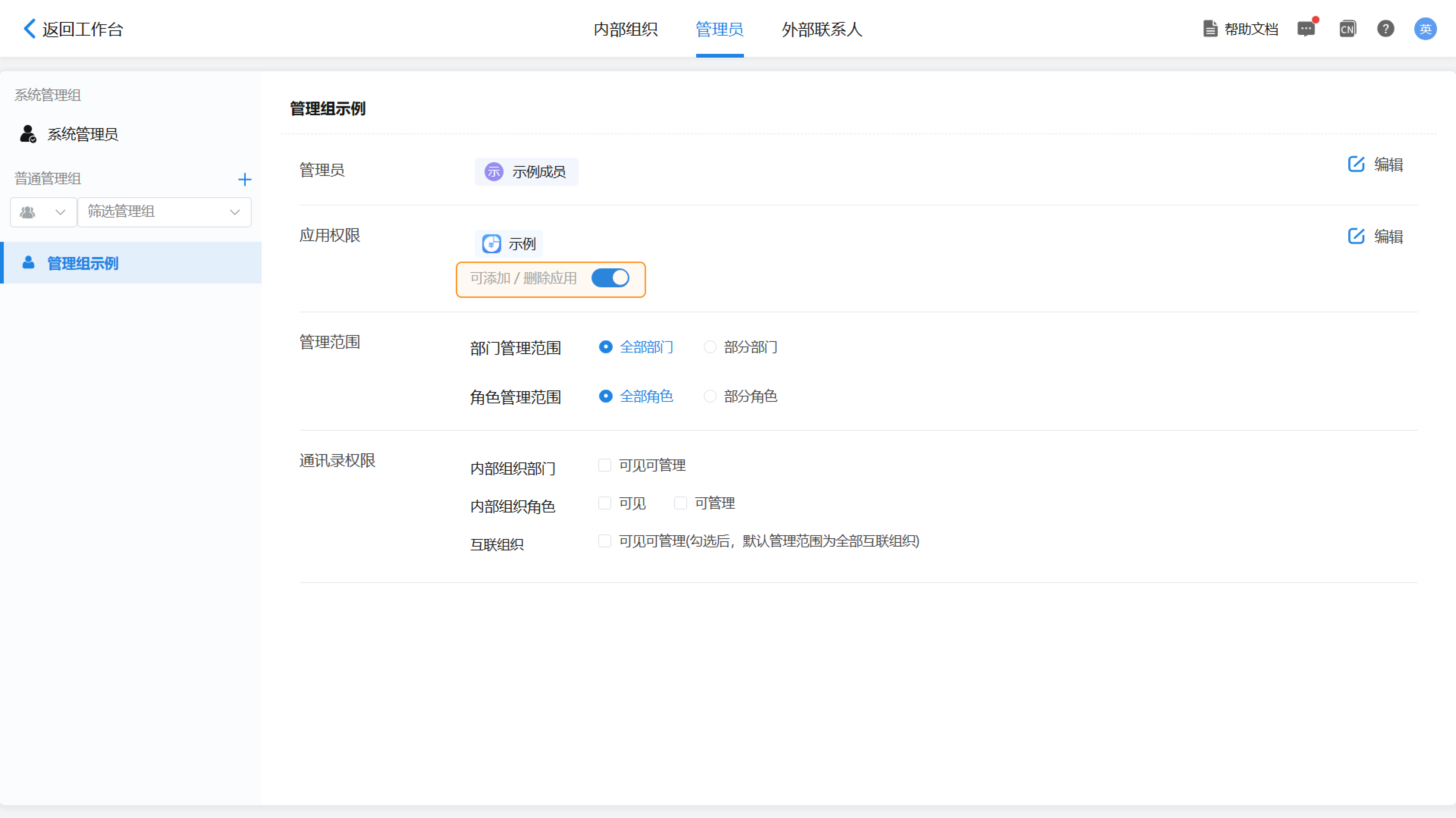Viewport: 1456px width, 818px height.
Task: Select 管理组示例 group in sidebar
Action: pyautogui.click(x=130, y=263)
